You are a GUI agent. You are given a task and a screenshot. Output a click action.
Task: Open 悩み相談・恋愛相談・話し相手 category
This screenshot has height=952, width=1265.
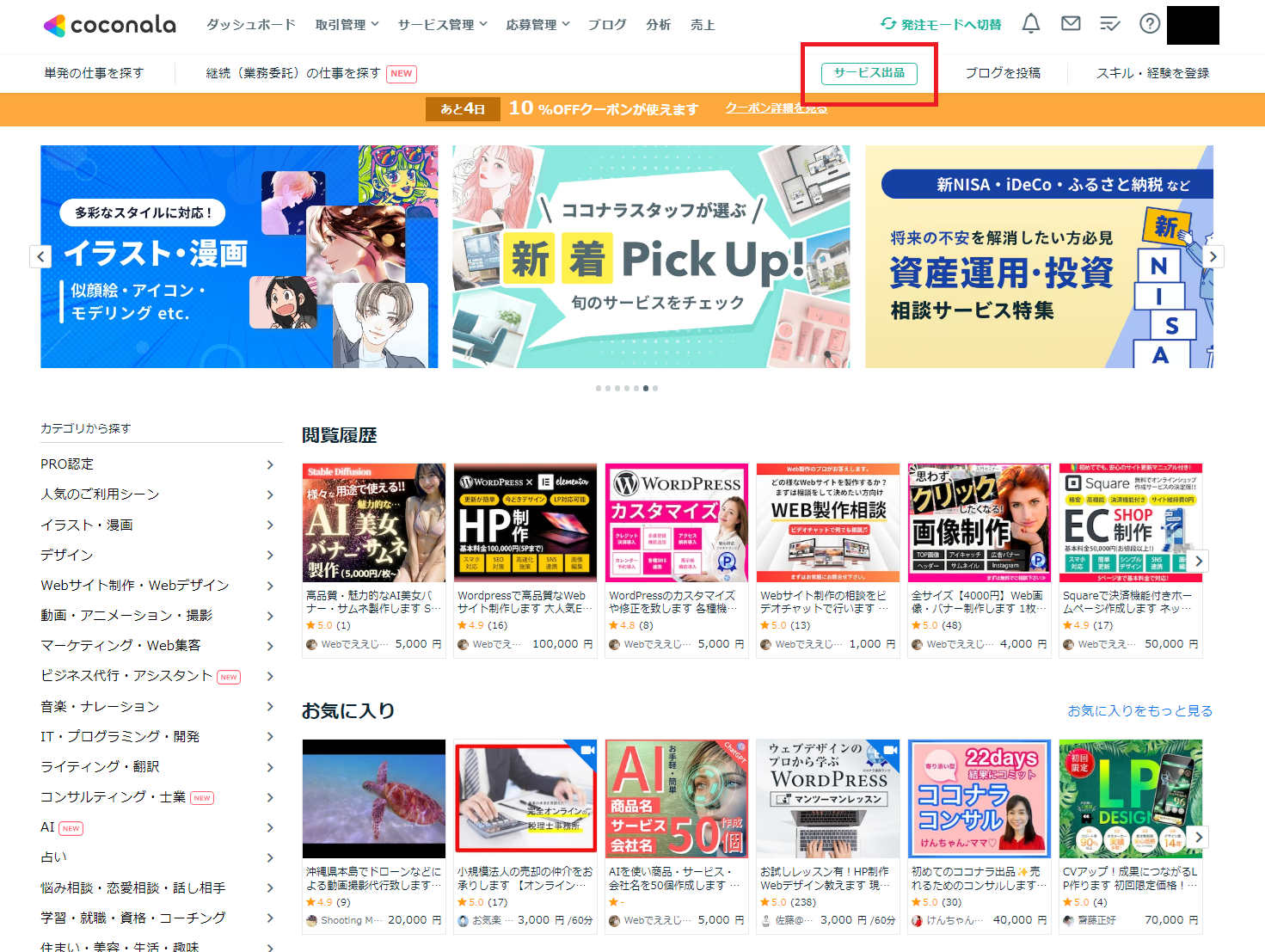click(x=133, y=888)
